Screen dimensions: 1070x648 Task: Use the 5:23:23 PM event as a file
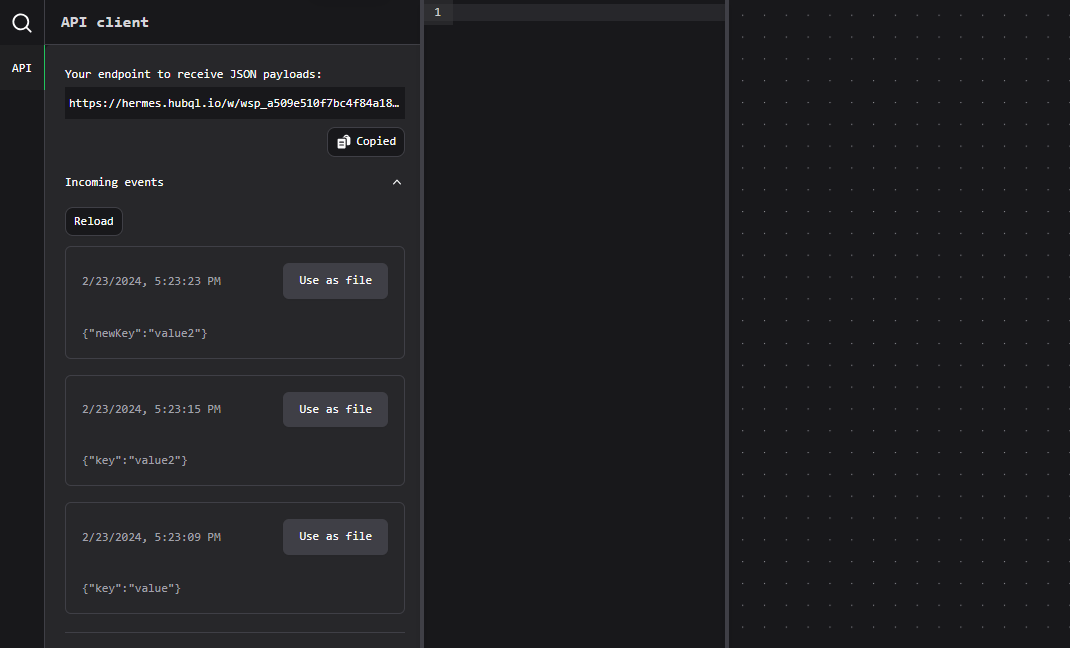(x=335, y=280)
